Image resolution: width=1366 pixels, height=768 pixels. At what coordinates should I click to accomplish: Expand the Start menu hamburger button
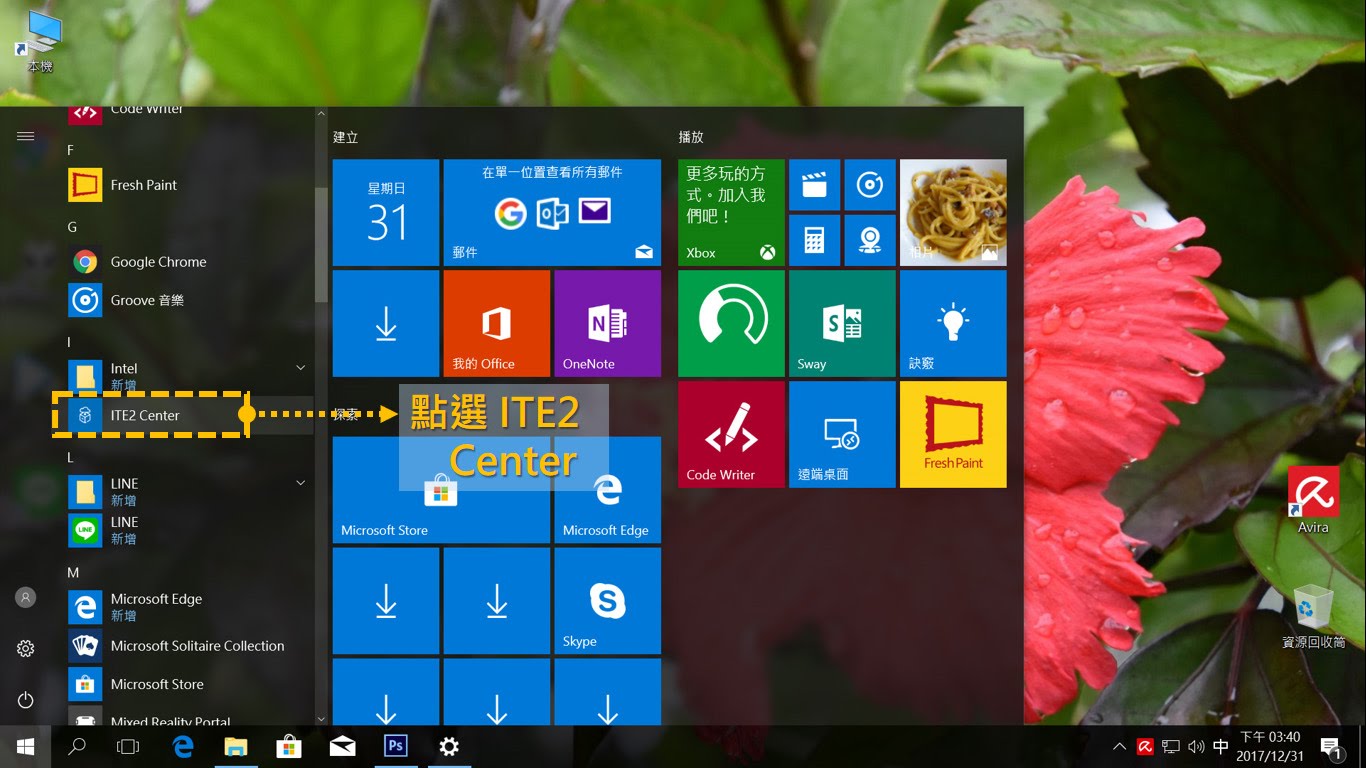pos(26,136)
